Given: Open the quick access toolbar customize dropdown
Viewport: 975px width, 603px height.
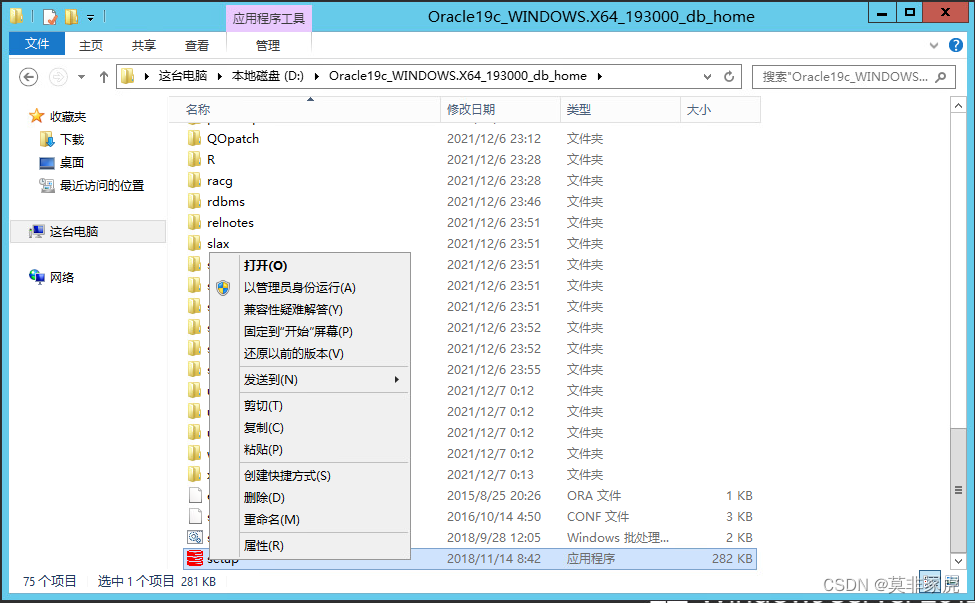Looking at the screenshot, I should pyautogui.click(x=90, y=17).
